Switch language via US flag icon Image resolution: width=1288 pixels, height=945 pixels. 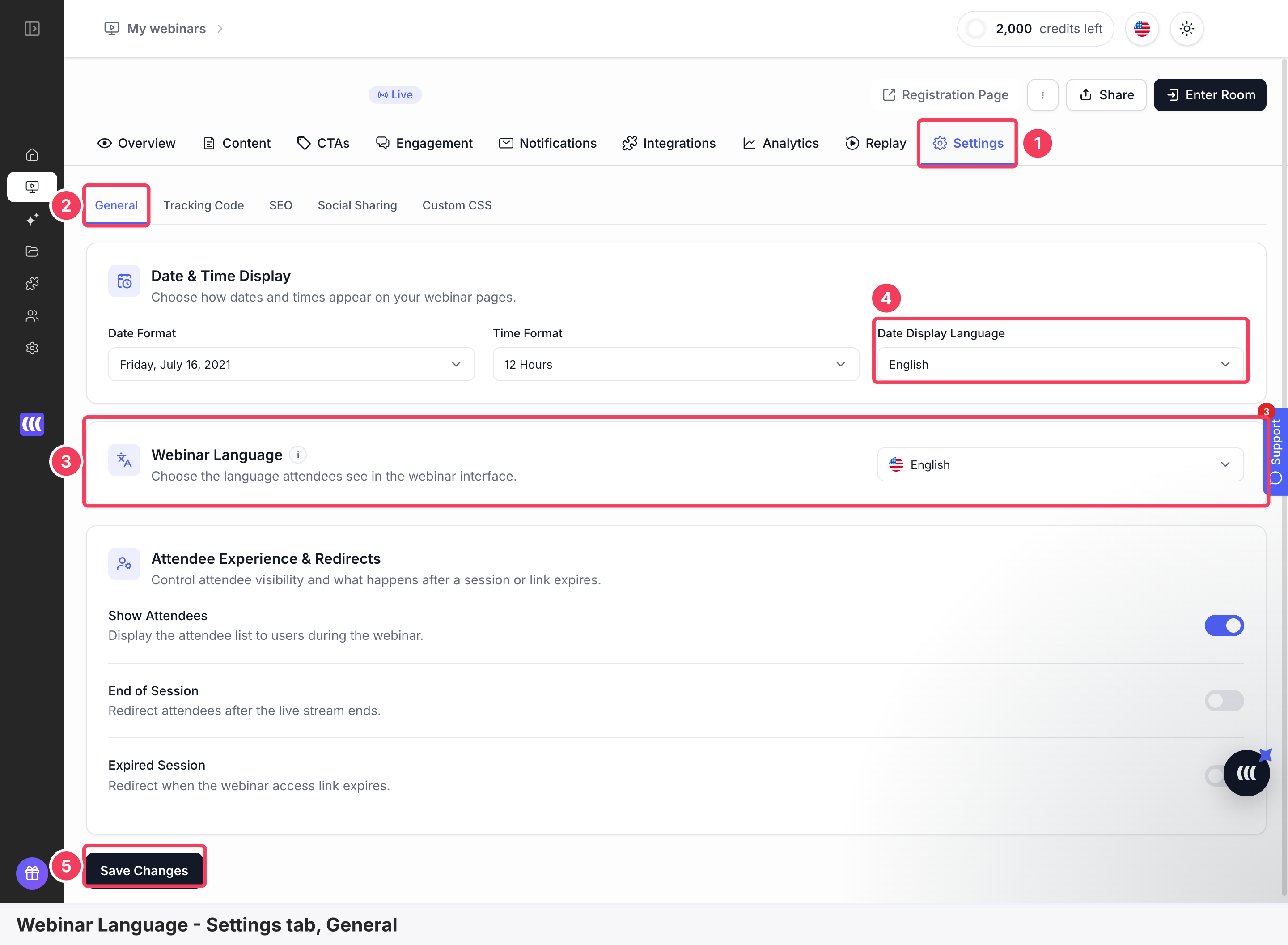(1142, 29)
